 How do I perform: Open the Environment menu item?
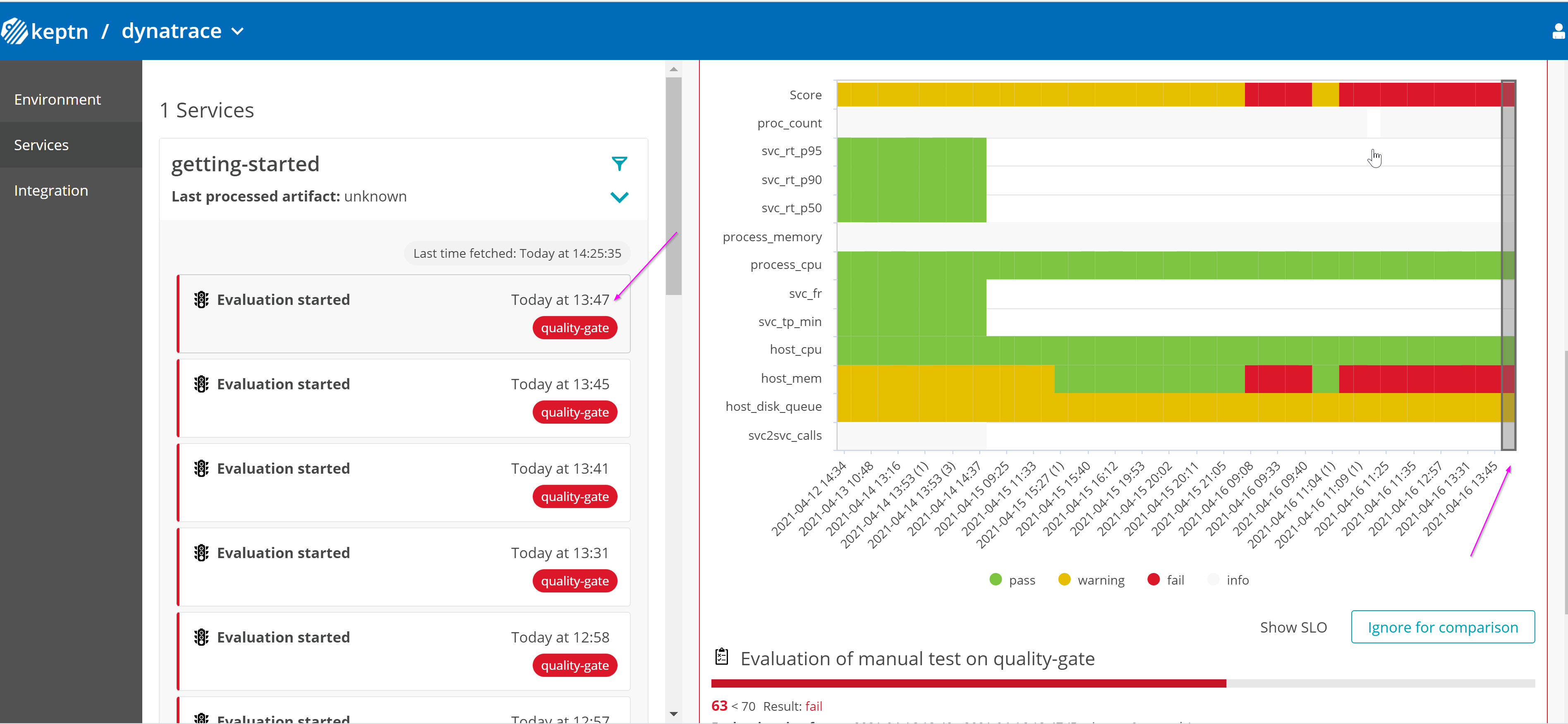pyautogui.click(x=57, y=99)
